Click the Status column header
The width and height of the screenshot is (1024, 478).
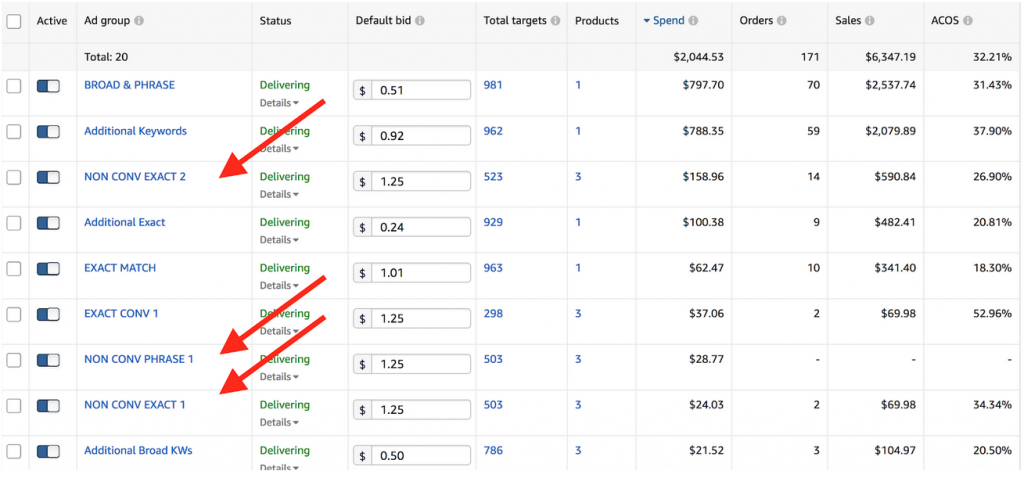276,21
